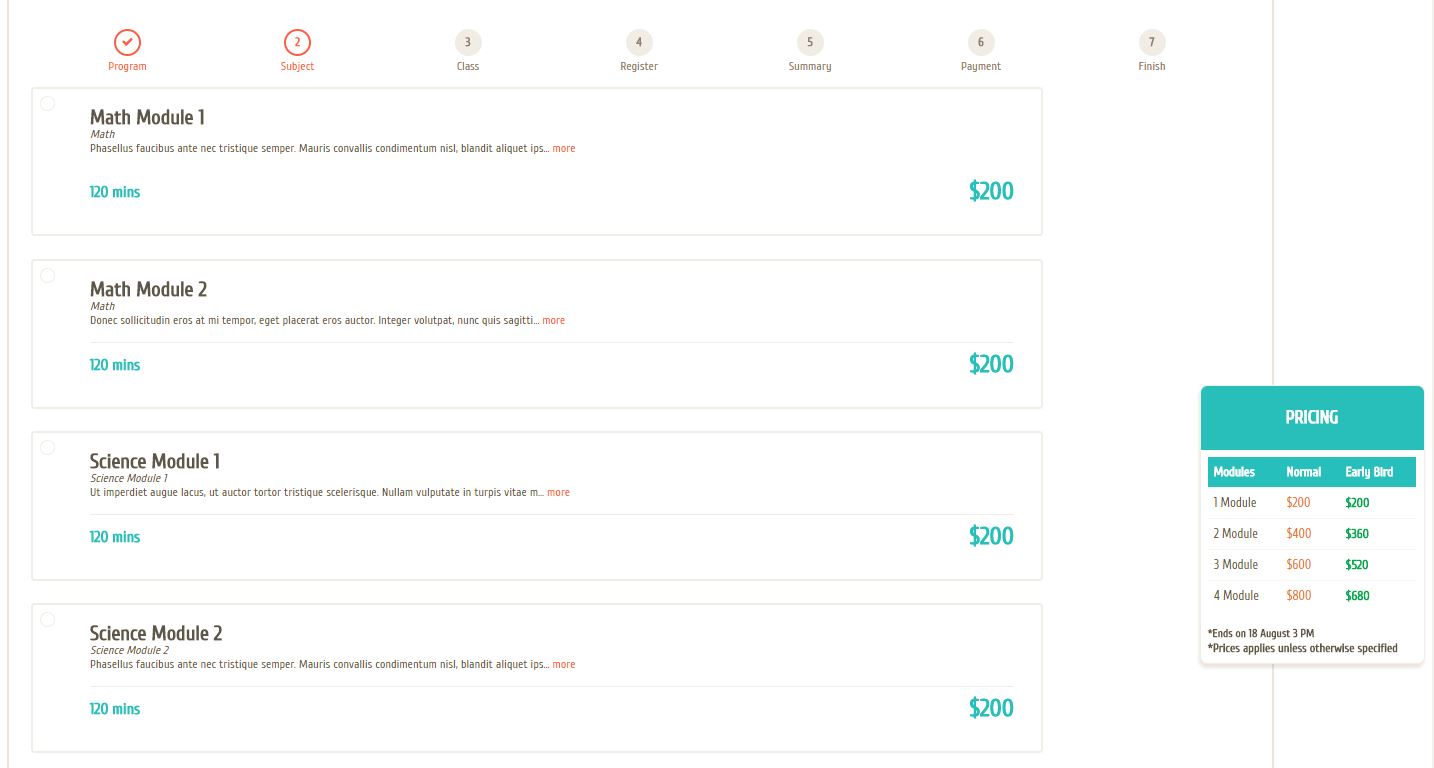Click the Early Bird column header

(1369, 472)
